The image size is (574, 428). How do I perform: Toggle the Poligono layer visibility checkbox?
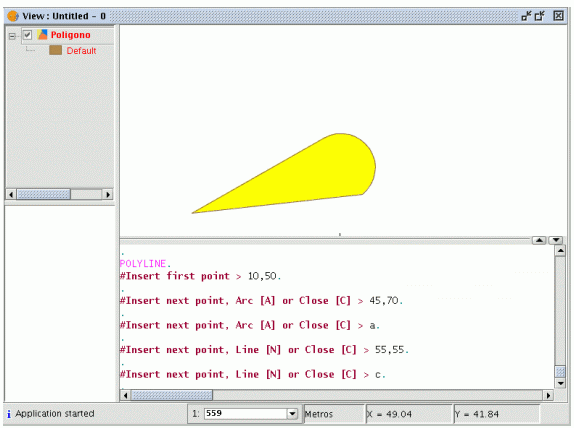tap(27, 35)
